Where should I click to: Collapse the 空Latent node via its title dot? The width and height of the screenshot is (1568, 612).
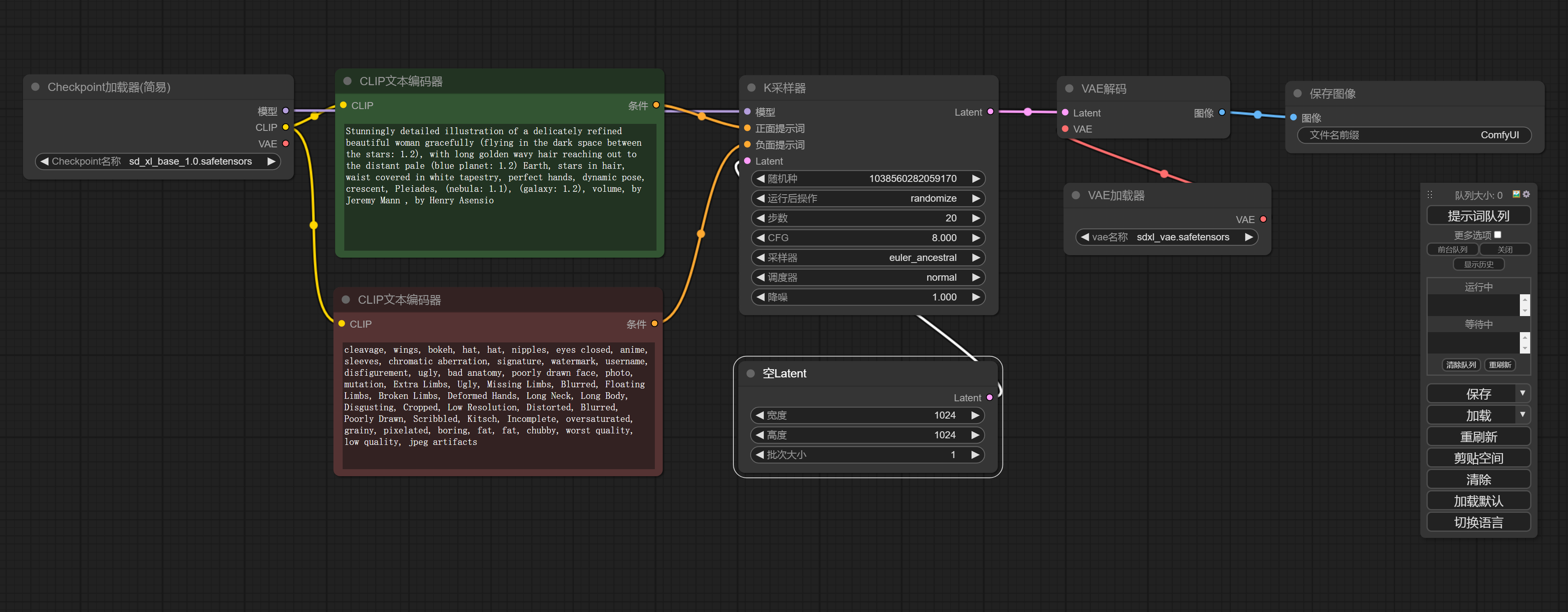click(x=751, y=373)
